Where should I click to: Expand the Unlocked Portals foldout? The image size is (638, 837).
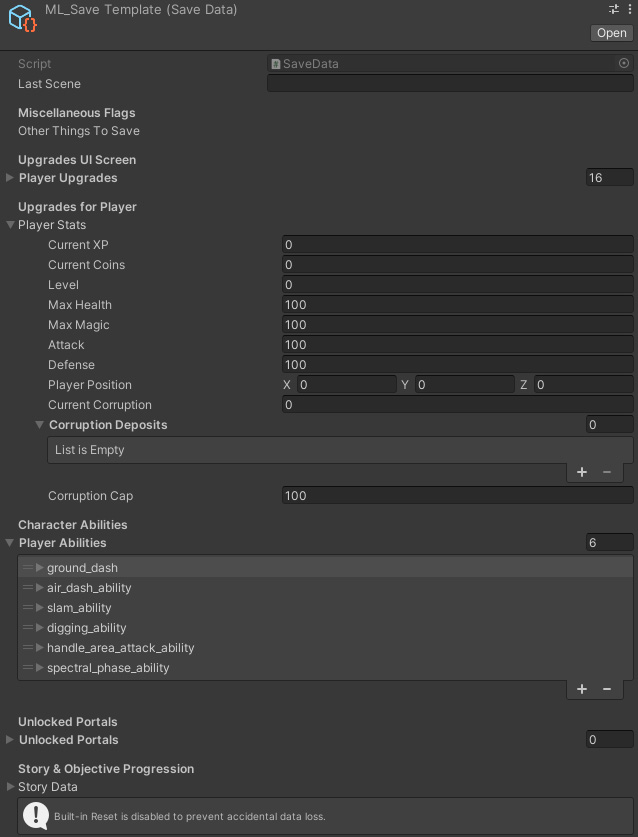(x=10, y=740)
